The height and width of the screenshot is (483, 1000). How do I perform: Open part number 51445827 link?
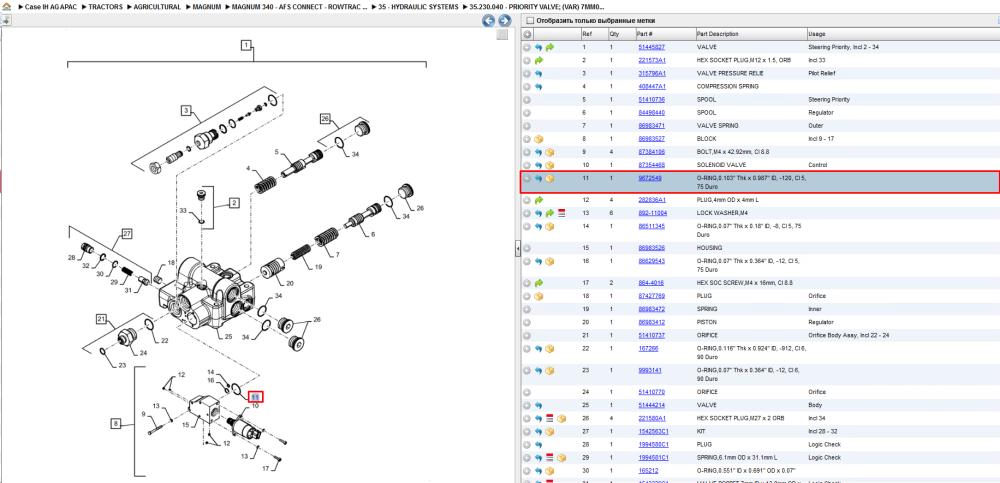pos(651,47)
